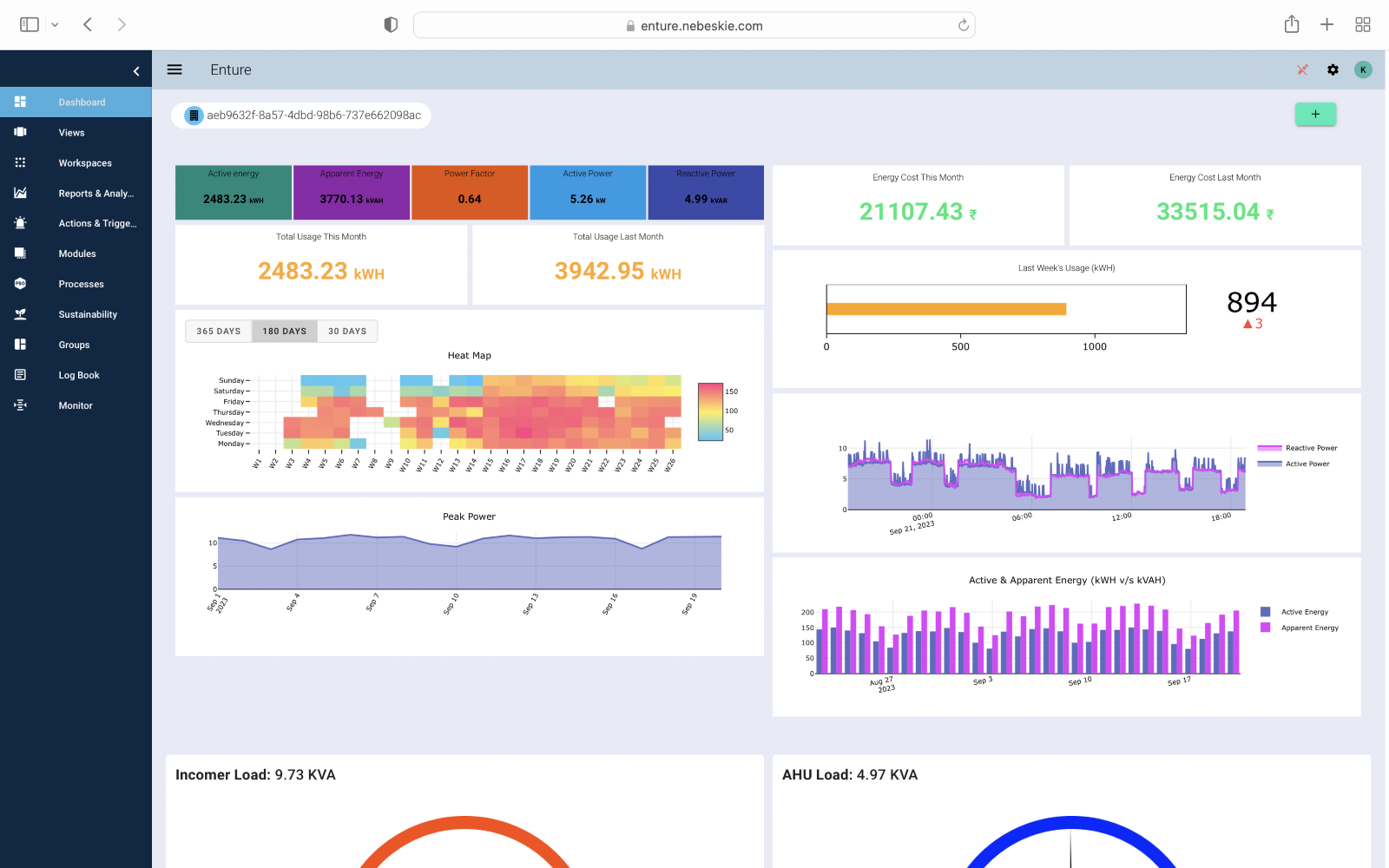Image resolution: width=1389 pixels, height=868 pixels.
Task: Select the 180 DAYS heat map range
Action: pos(284,331)
